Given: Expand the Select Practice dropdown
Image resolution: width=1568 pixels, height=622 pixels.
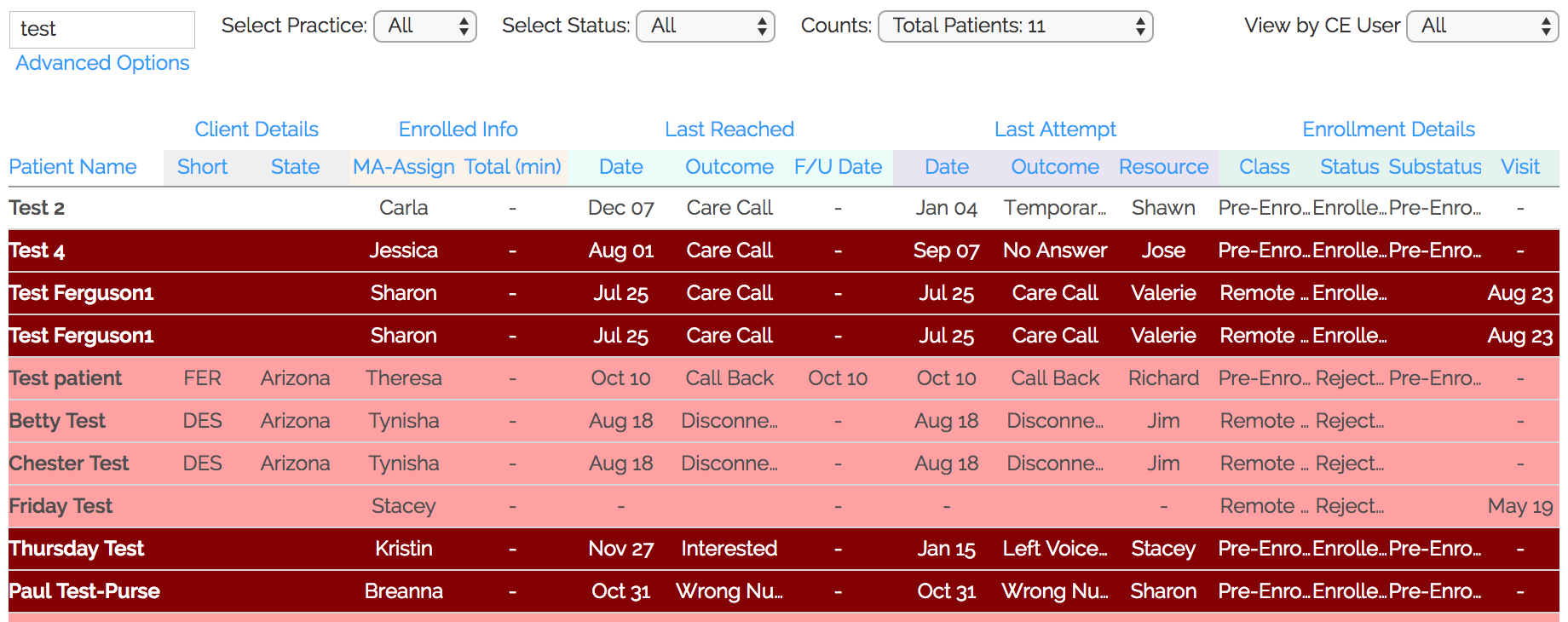Looking at the screenshot, I should tap(425, 26).
